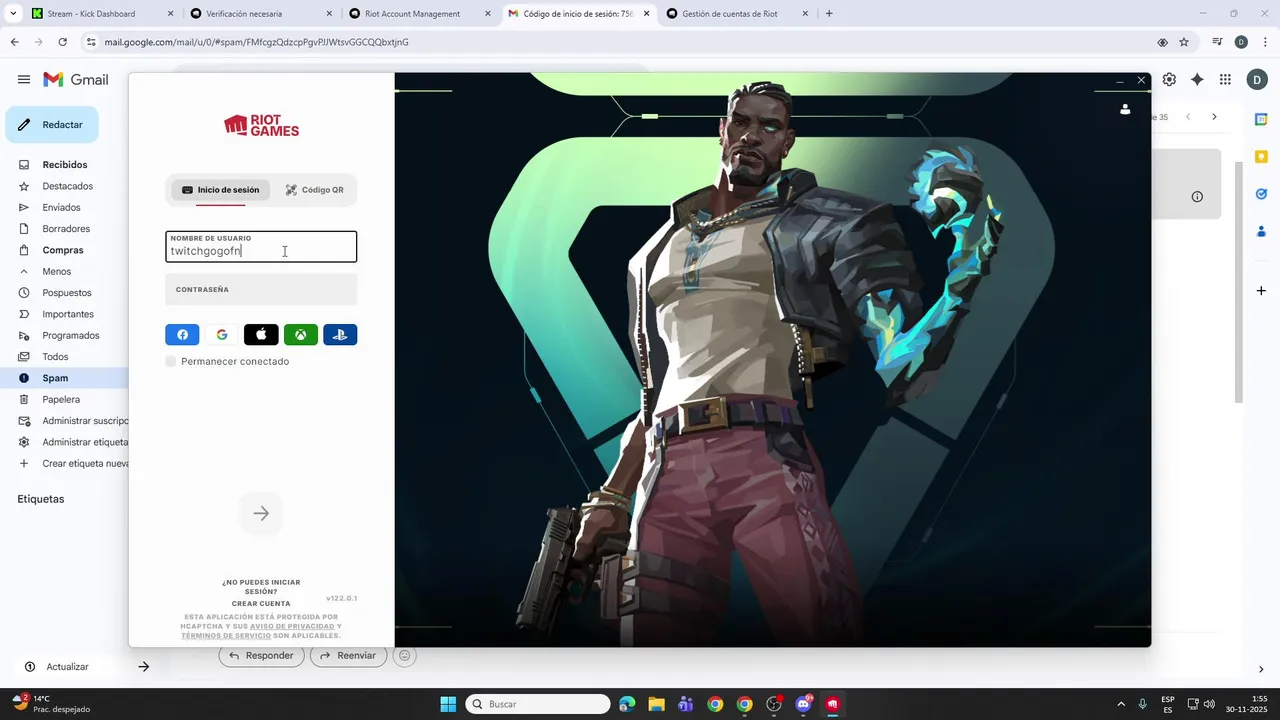Open Google Keep side panel icon

coord(1261,157)
